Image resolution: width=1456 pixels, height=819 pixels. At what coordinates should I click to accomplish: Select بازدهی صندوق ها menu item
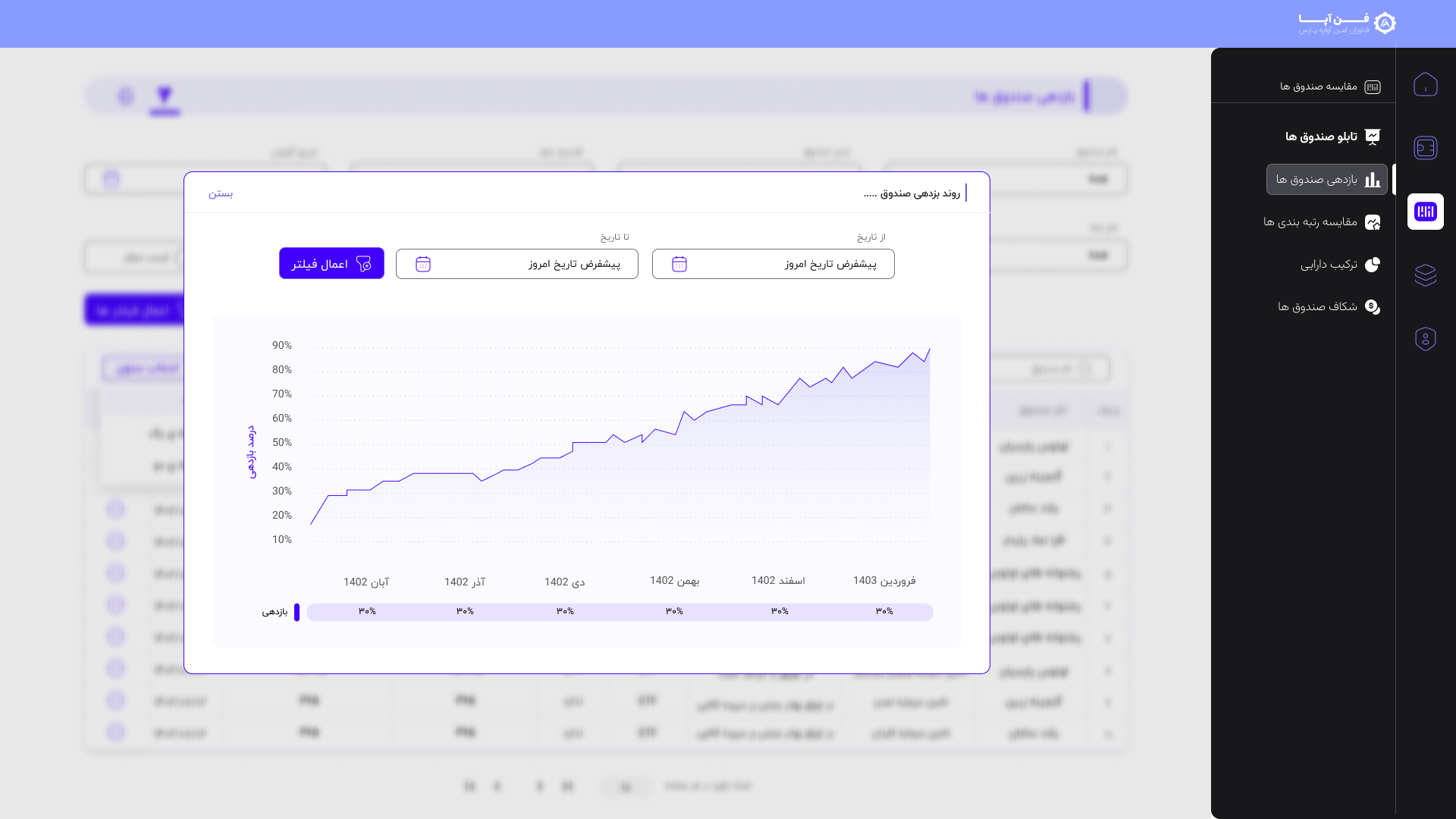[1327, 180]
